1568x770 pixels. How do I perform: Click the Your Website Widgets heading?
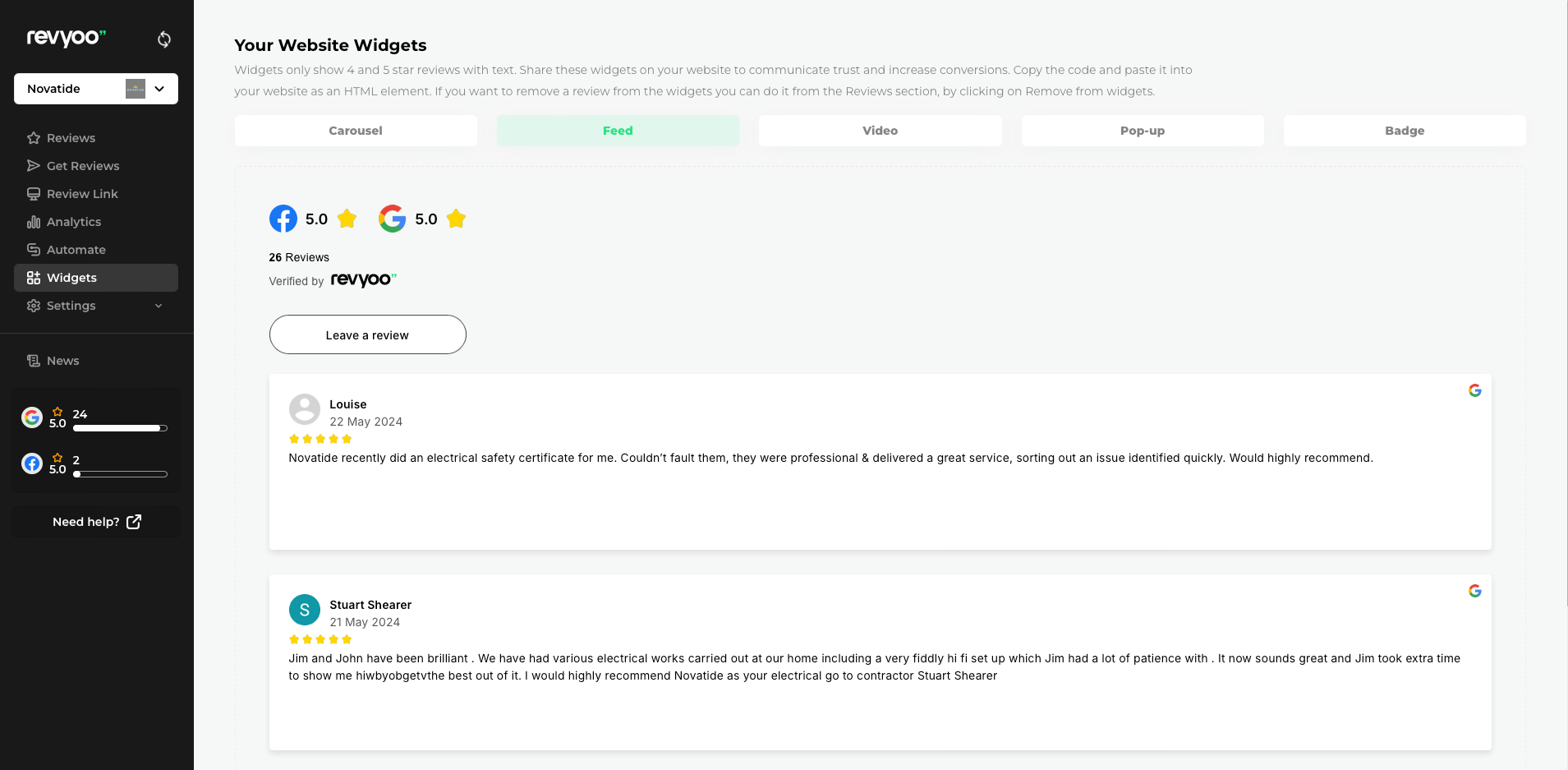coord(330,45)
